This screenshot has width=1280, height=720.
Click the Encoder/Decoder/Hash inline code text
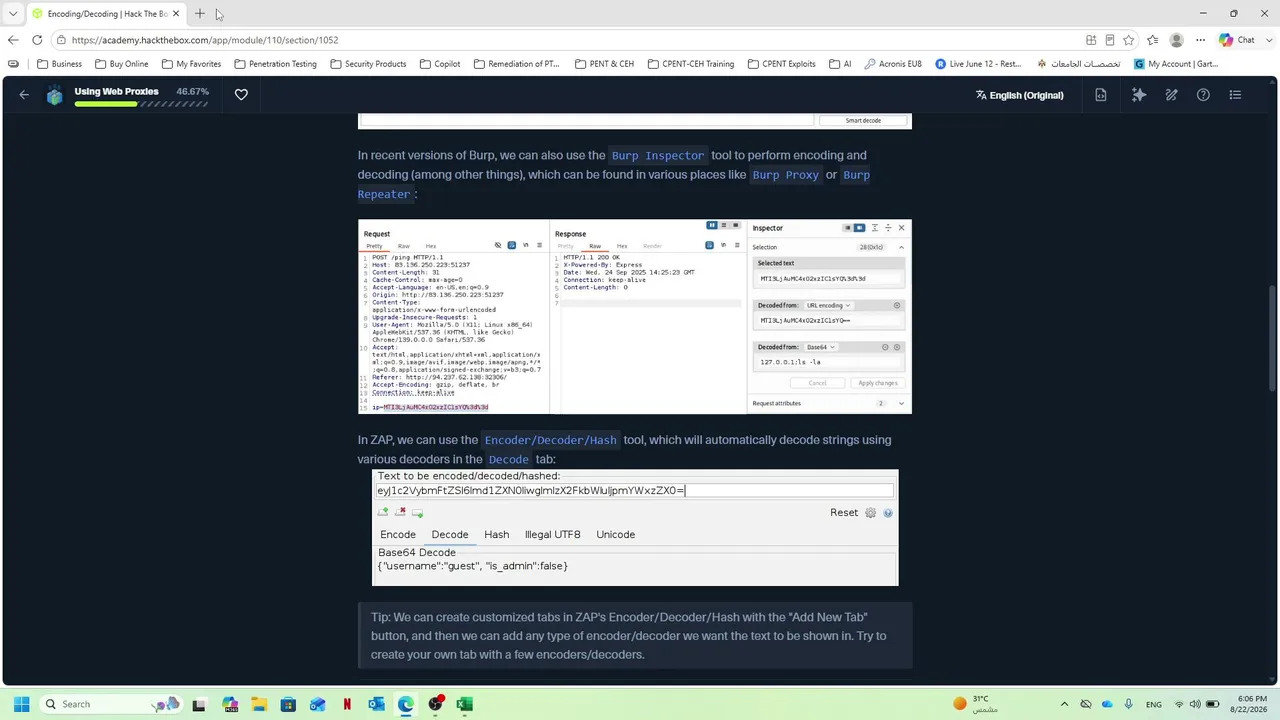coord(550,440)
